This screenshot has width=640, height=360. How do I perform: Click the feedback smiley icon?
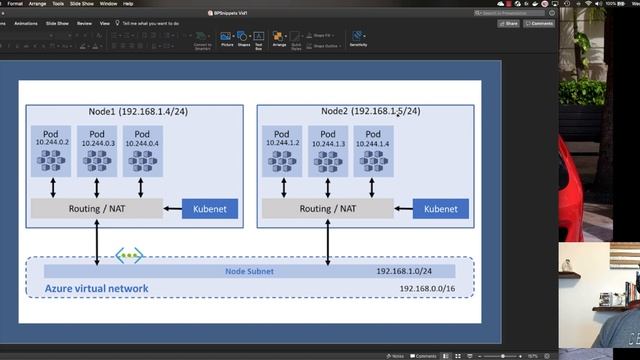[x=552, y=13]
